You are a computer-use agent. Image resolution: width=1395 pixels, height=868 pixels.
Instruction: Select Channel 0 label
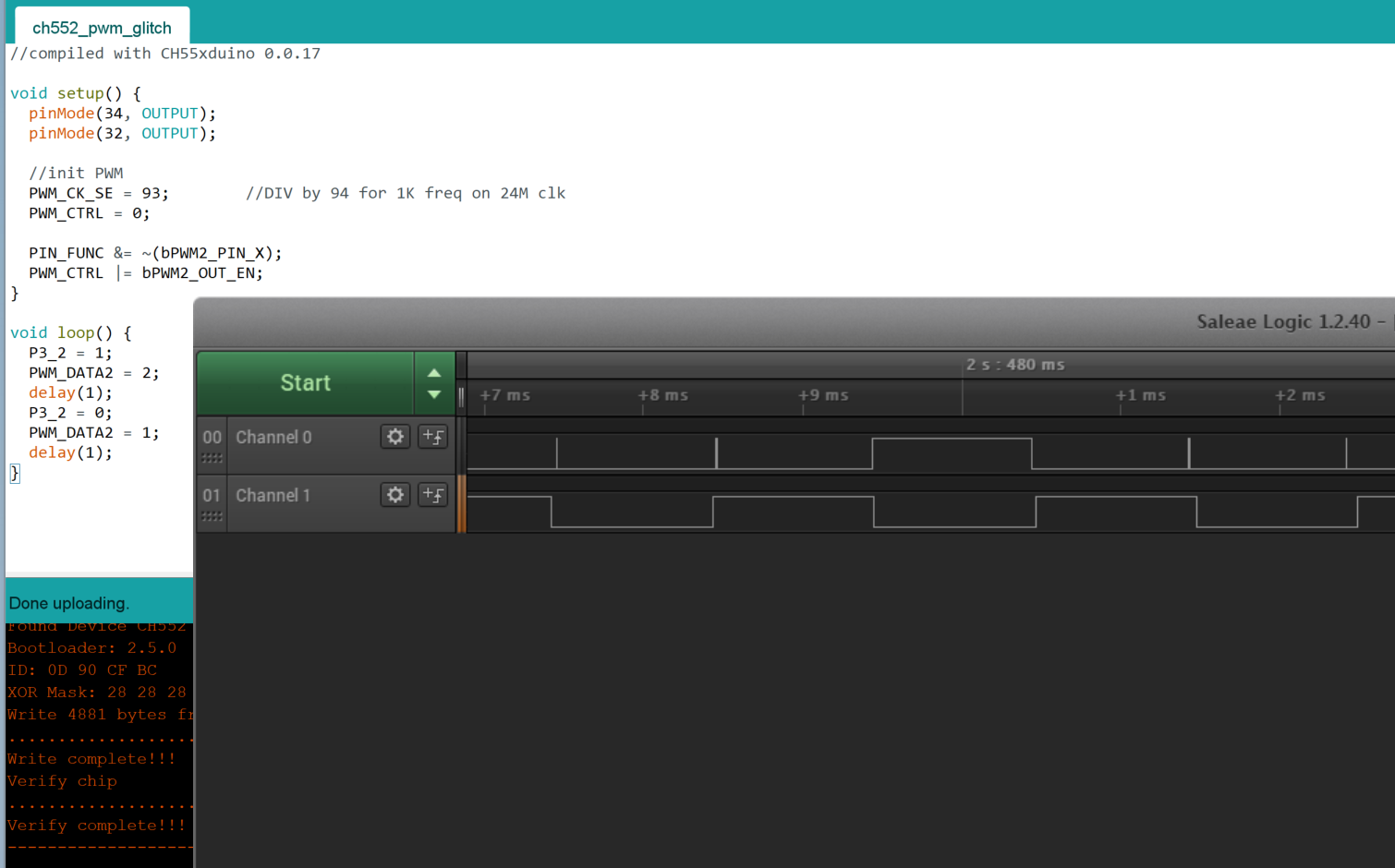273,437
